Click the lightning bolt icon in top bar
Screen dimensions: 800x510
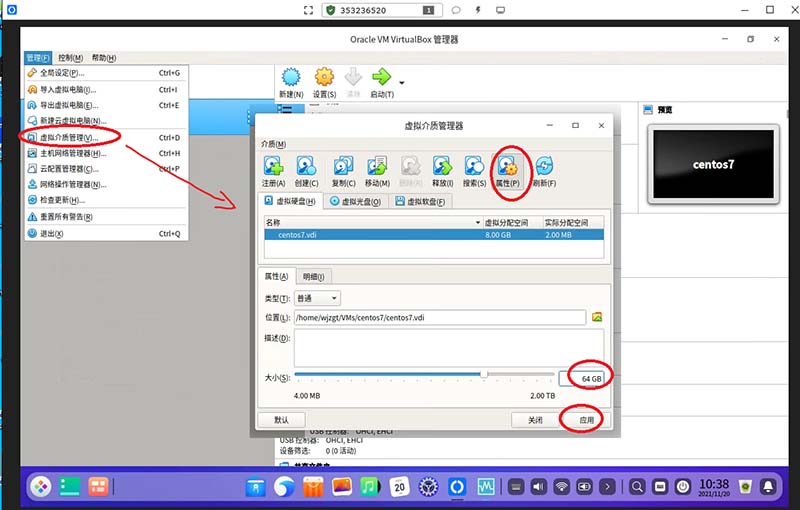click(x=478, y=10)
